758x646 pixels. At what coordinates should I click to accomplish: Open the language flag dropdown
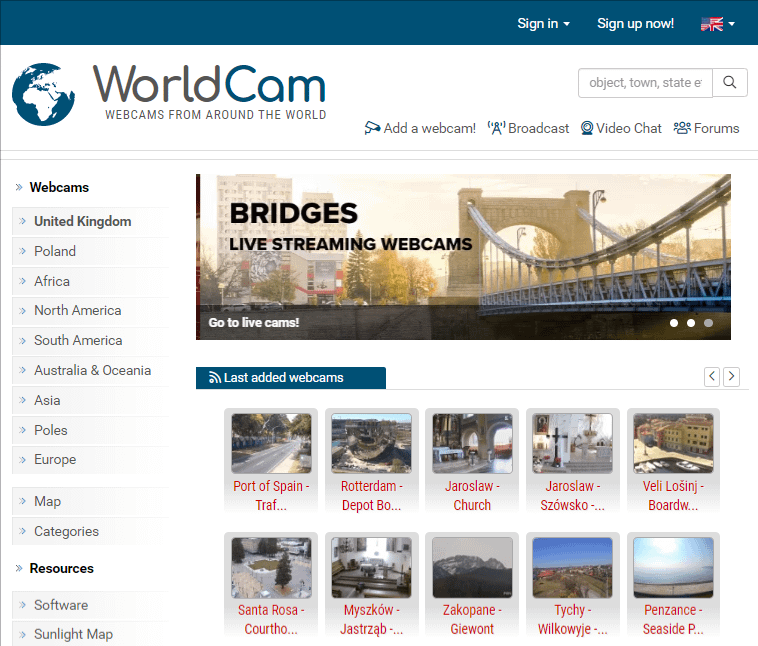[717, 23]
